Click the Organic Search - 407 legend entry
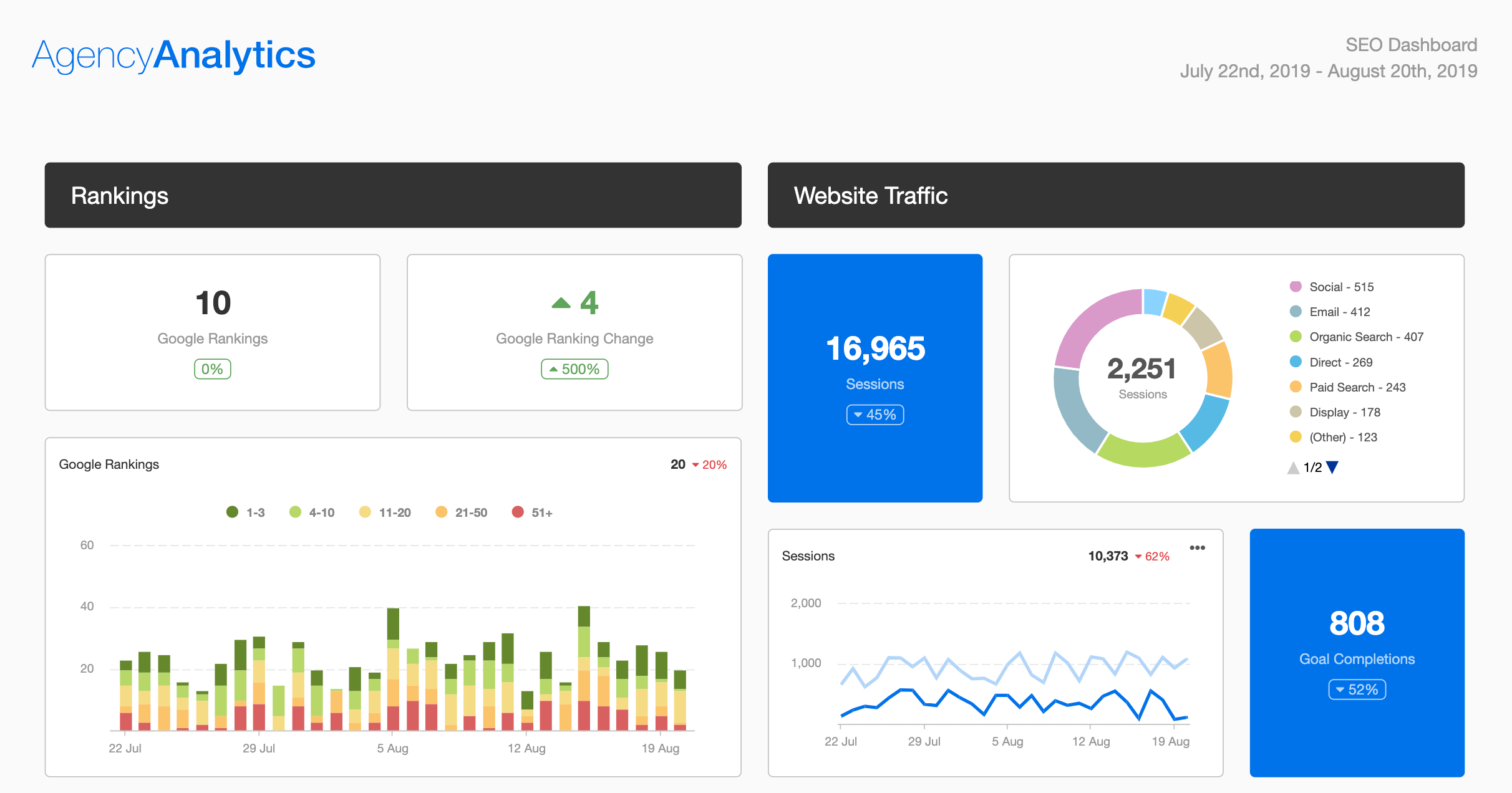Screen dimensions: 1512x793 1365,337
